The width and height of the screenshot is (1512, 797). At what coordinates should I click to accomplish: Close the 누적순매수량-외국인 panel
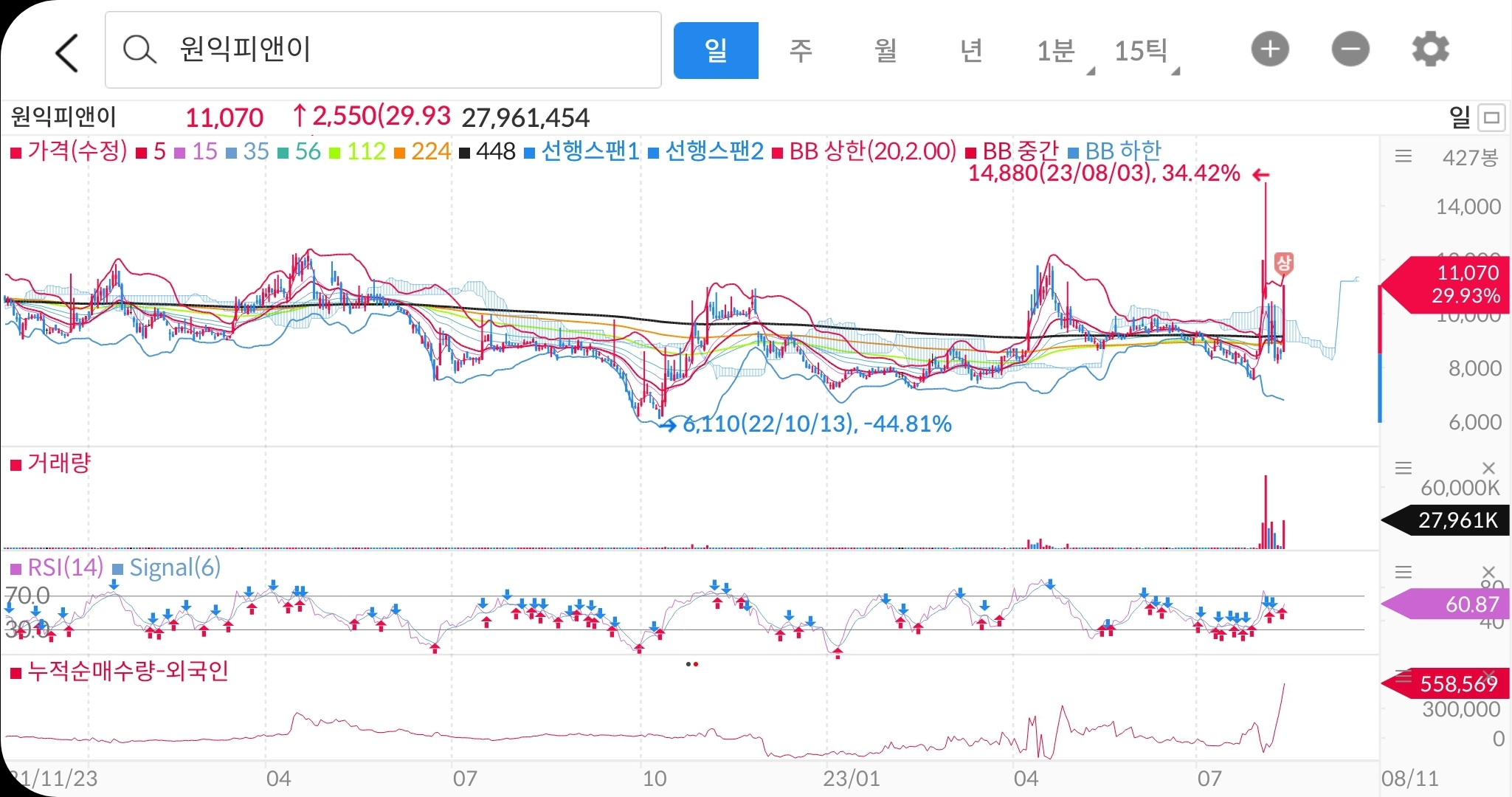(1488, 675)
